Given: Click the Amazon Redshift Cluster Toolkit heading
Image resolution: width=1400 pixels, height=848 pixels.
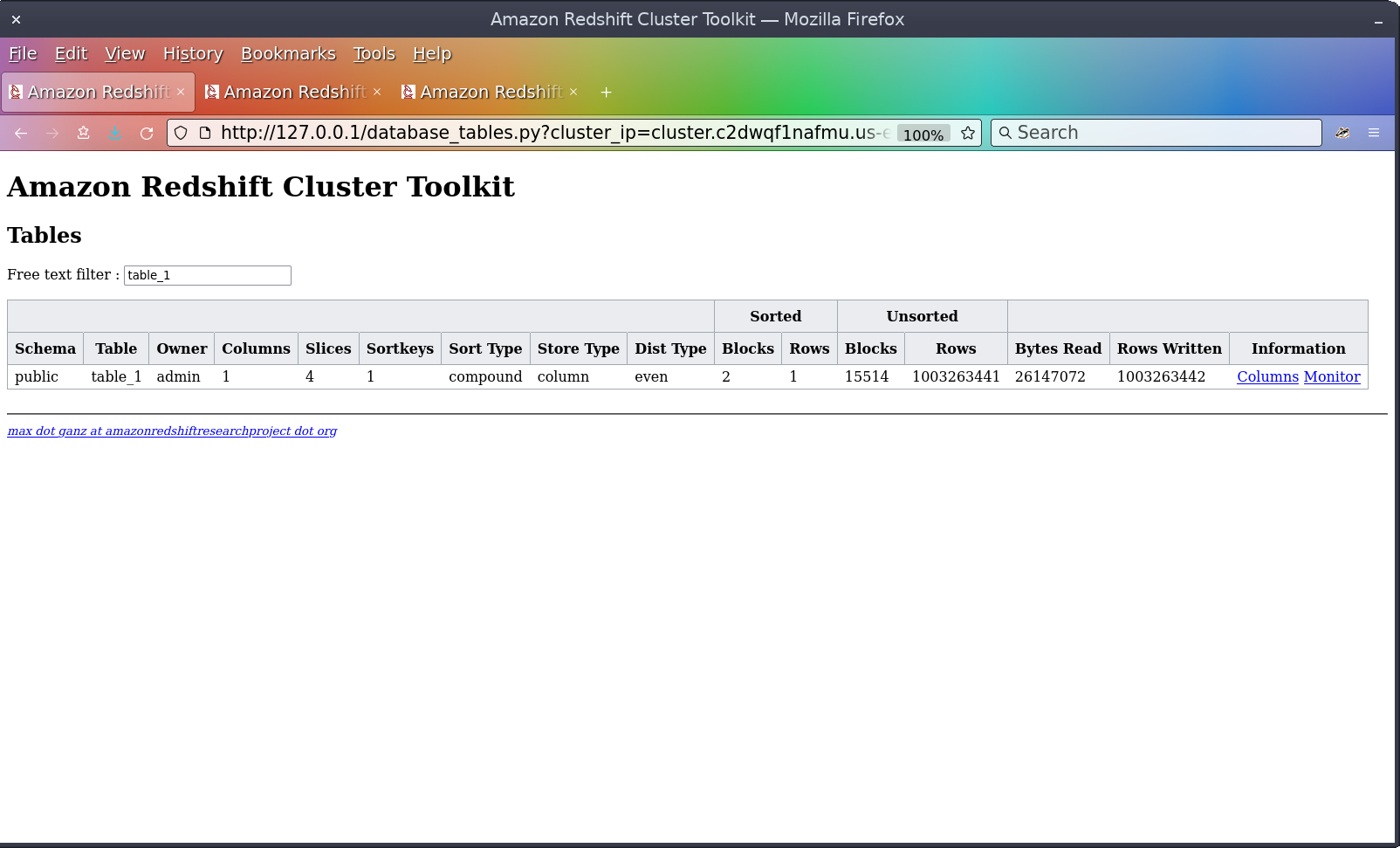Looking at the screenshot, I should [x=261, y=187].
